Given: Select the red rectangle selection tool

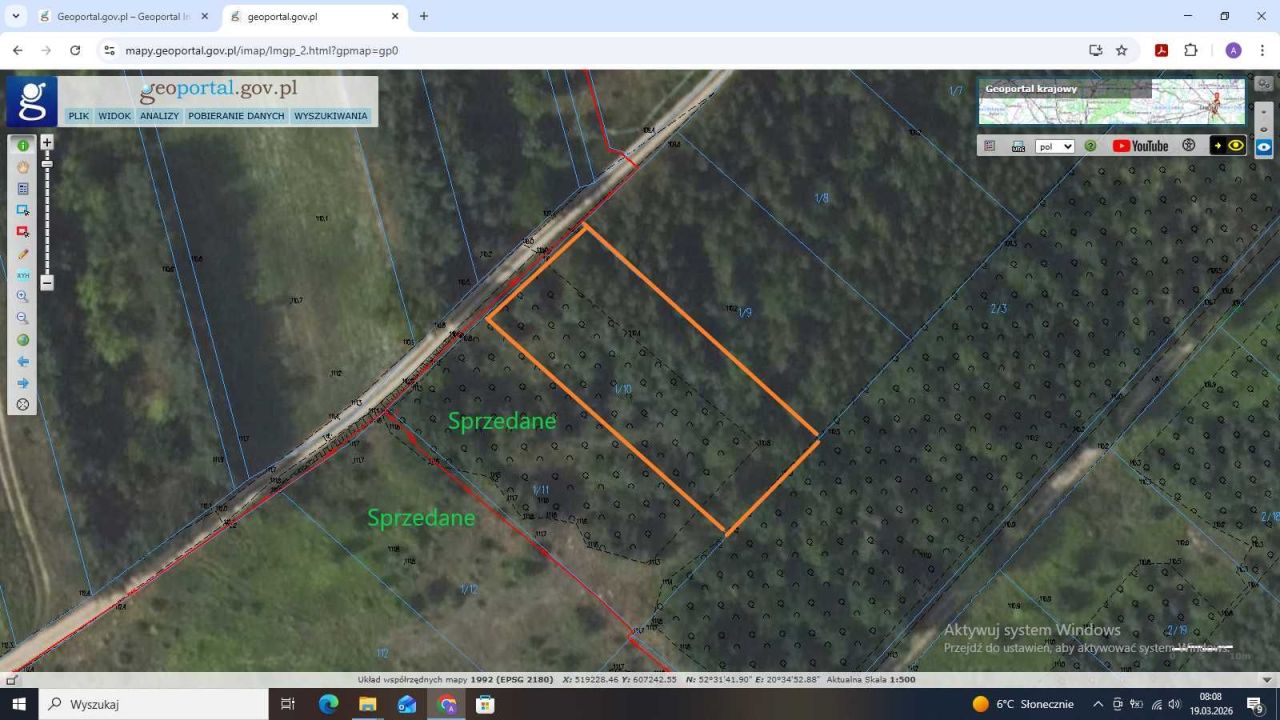Looking at the screenshot, I should click(23, 232).
